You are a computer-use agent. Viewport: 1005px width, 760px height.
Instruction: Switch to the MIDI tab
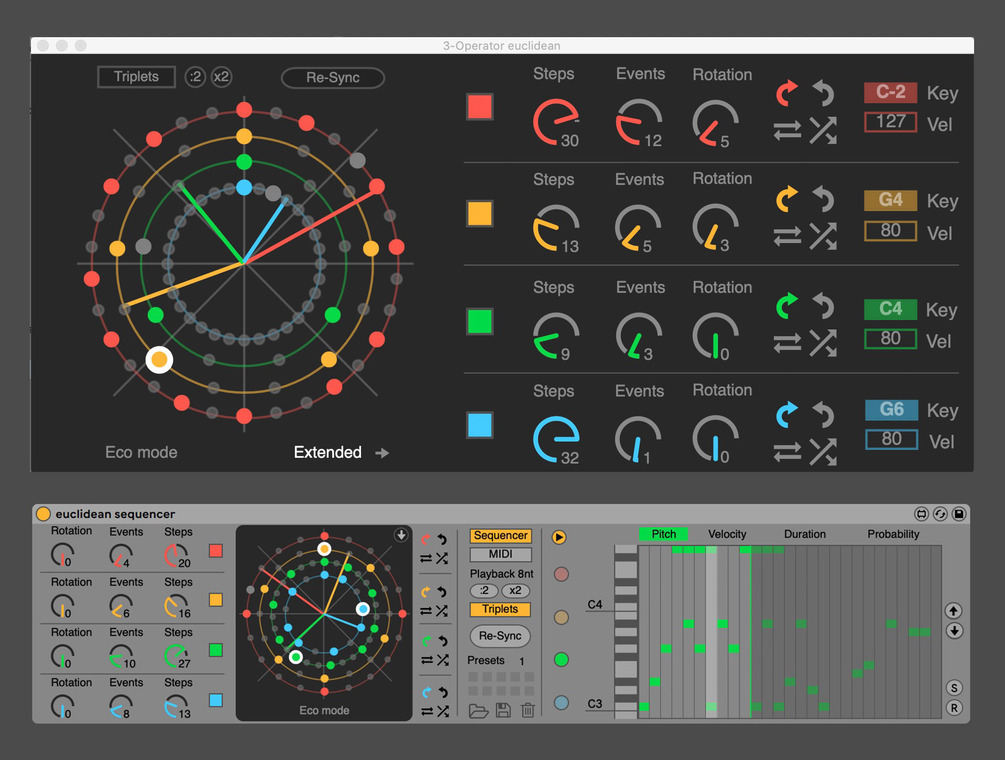[499, 554]
